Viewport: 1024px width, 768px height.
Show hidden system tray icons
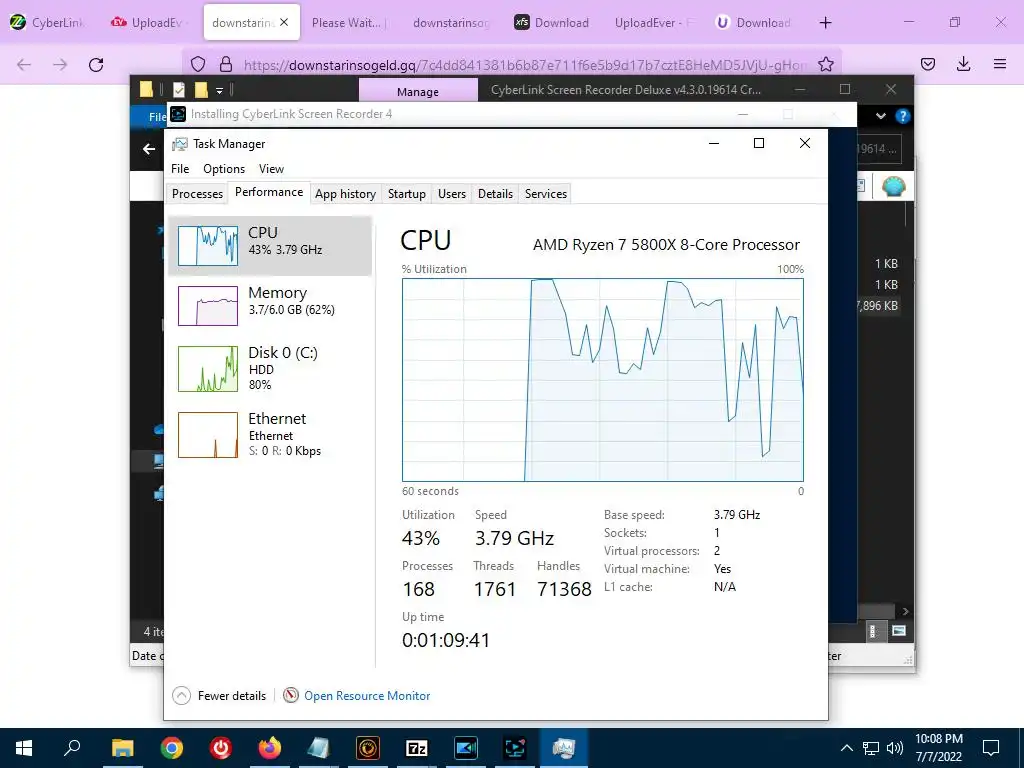(846, 748)
